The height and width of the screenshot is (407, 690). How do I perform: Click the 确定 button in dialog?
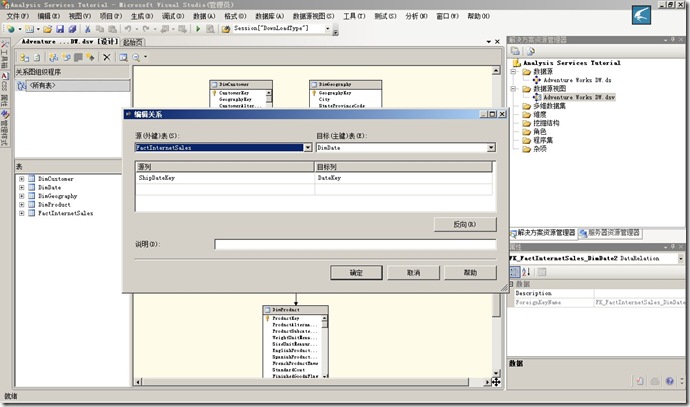[356, 273]
